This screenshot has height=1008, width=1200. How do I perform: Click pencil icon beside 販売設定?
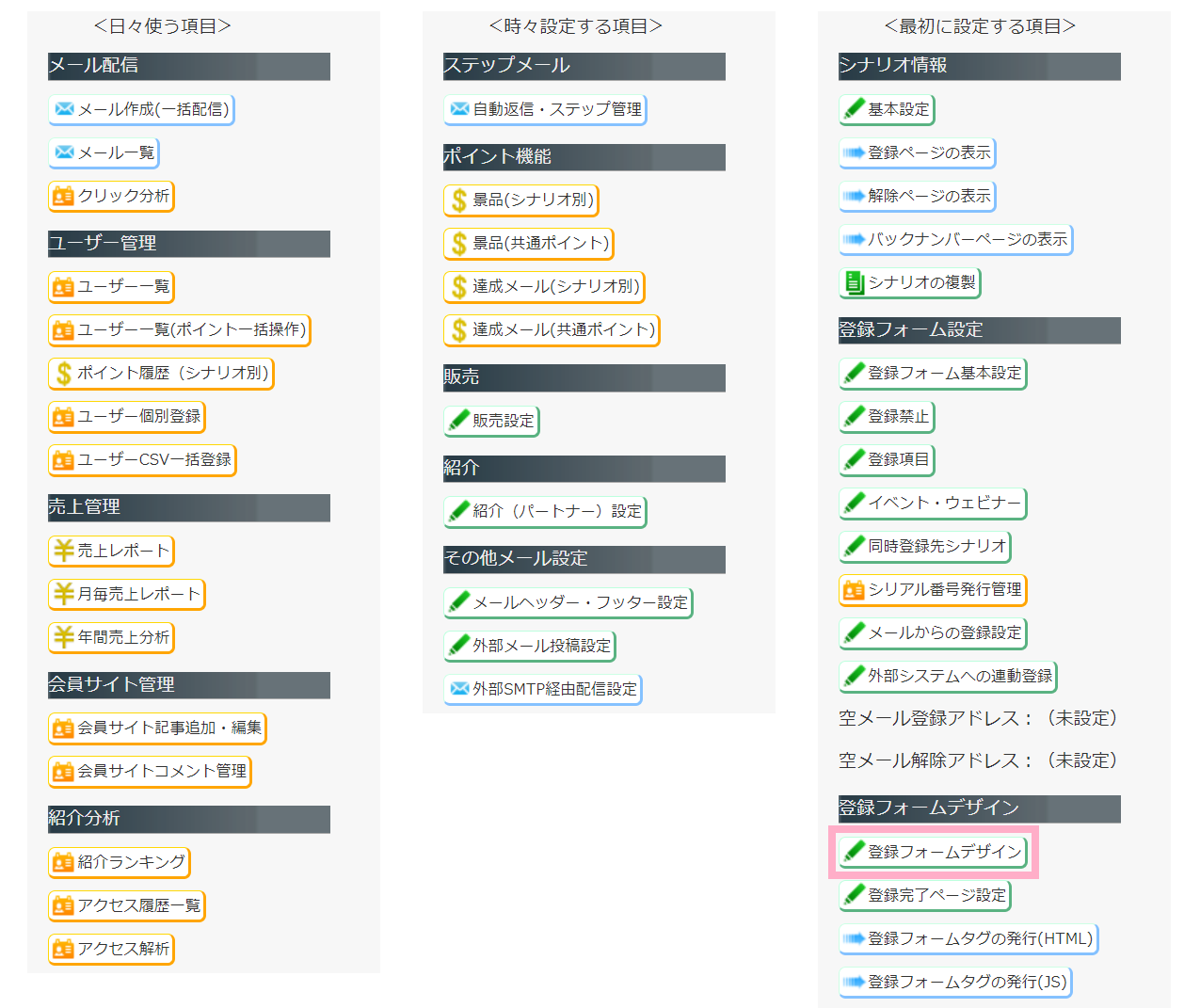tap(459, 421)
